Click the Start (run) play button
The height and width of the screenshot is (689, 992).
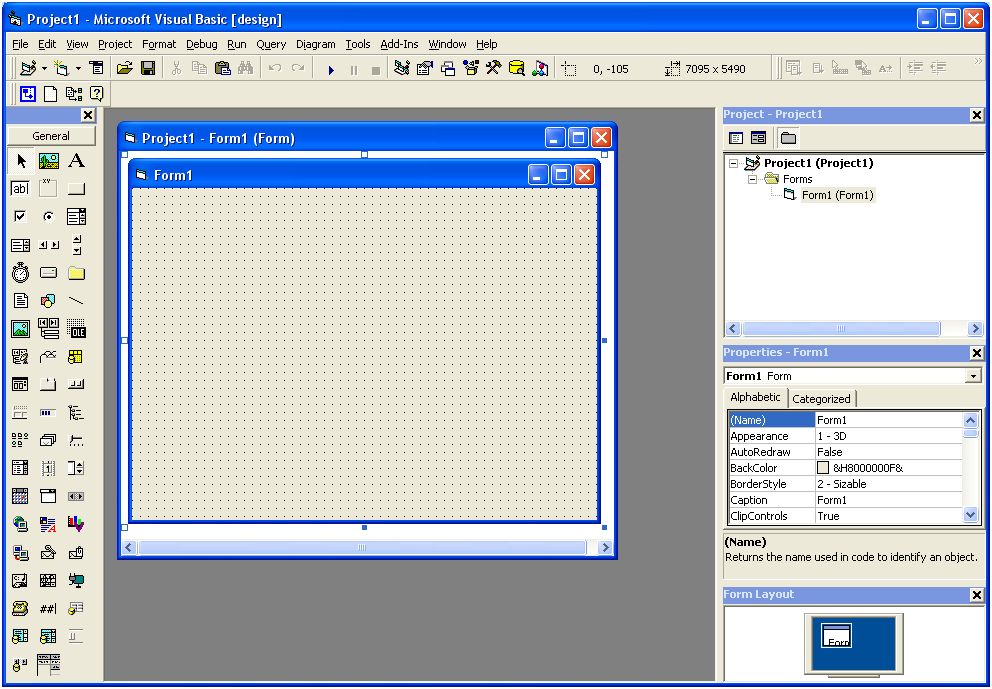331,70
